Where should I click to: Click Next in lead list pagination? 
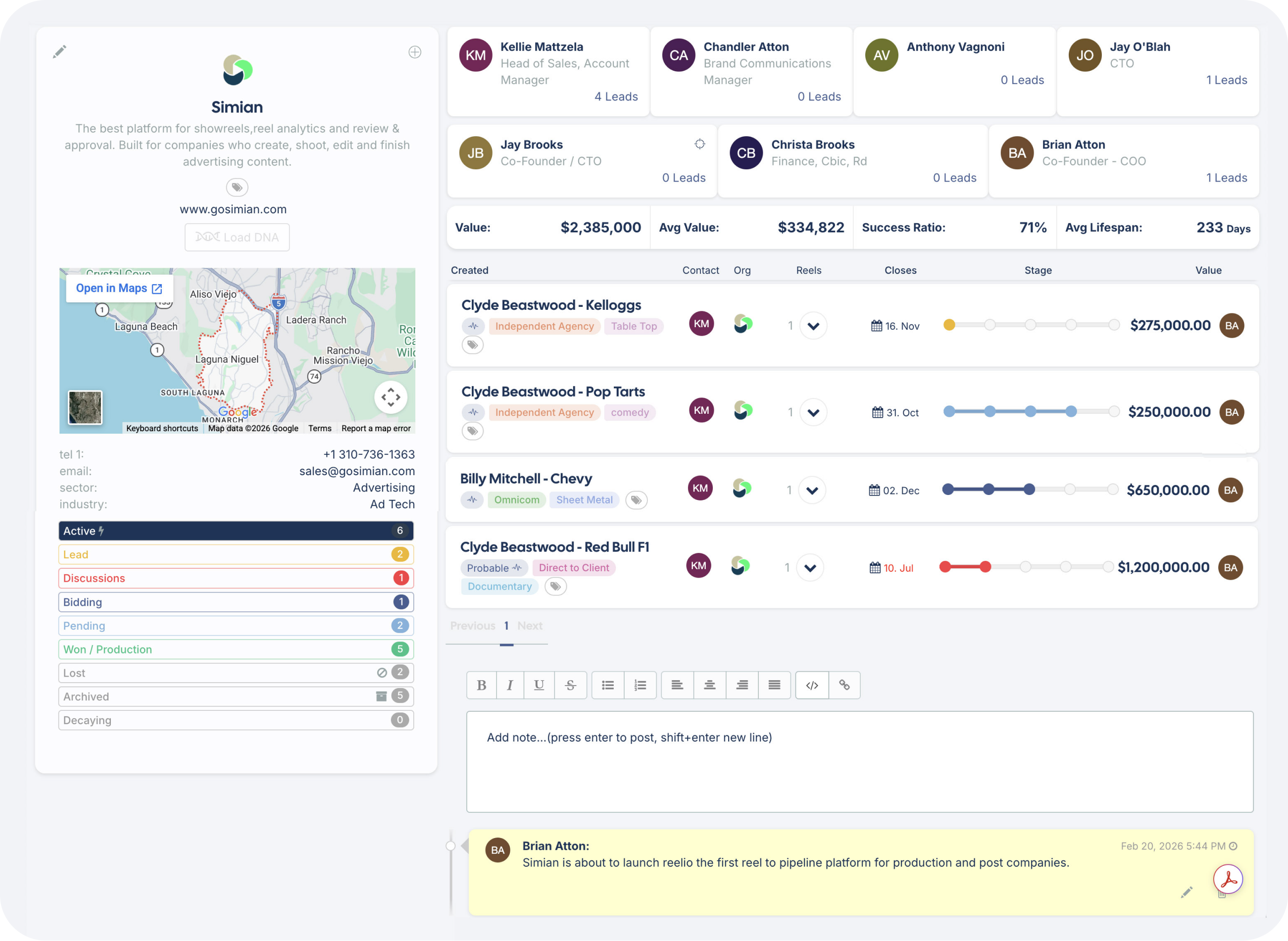coord(529,626)
